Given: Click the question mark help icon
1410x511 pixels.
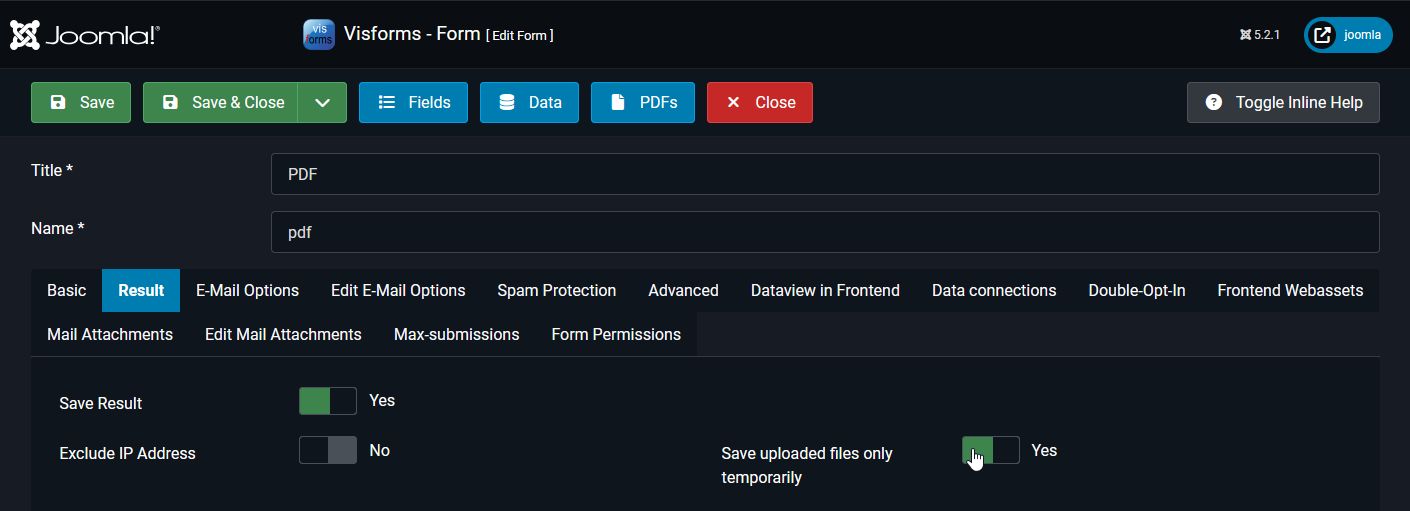Looking at the screenshot, I should 1214,102.
